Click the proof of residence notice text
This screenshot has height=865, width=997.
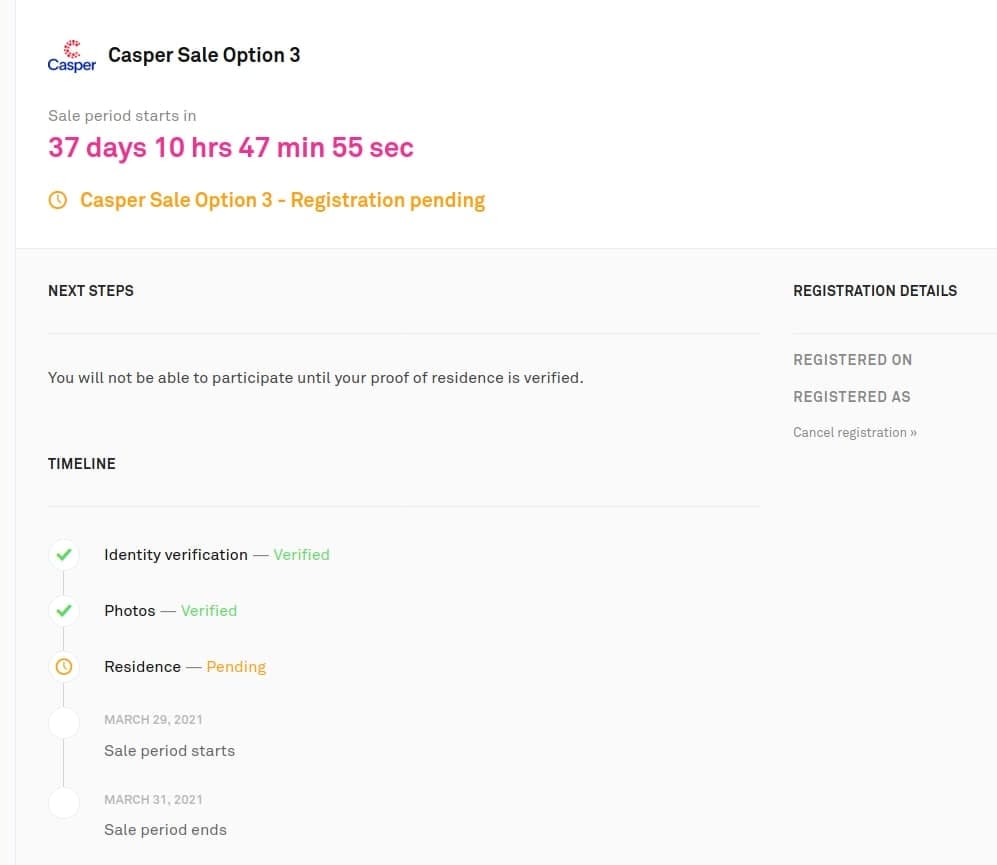(x=315, y=378)
